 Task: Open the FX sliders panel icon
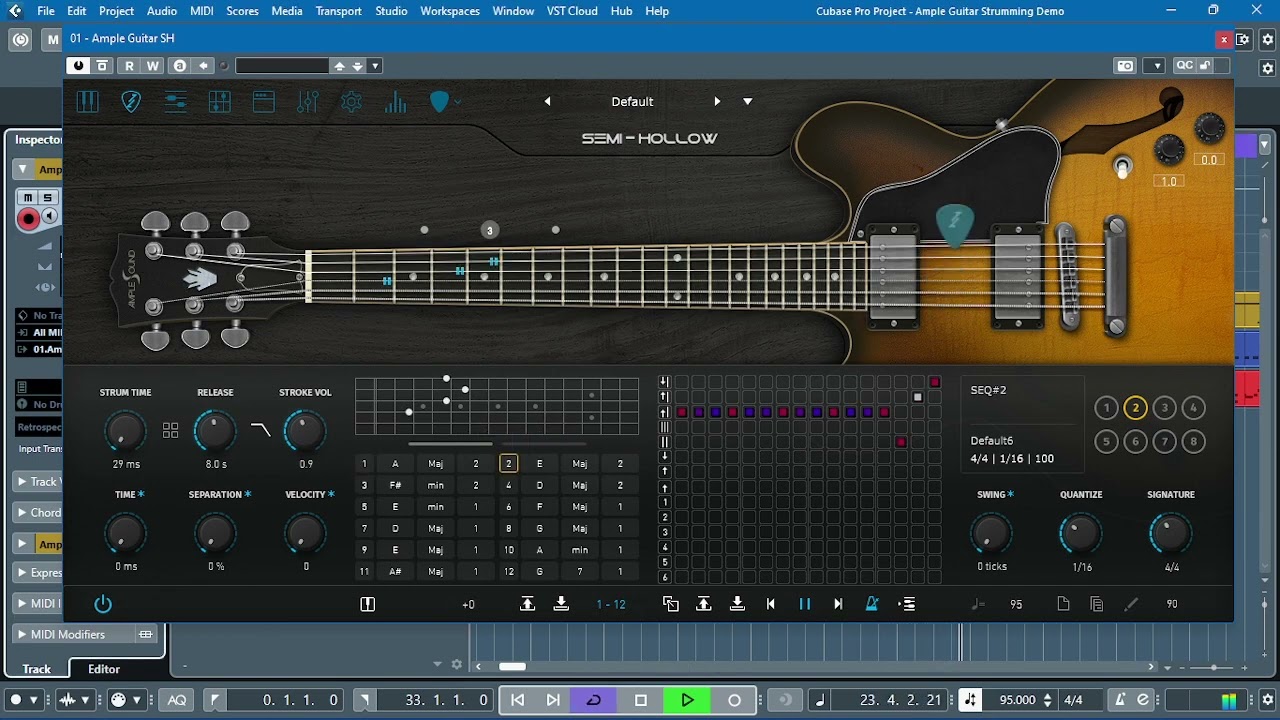(x=307, y=101)
